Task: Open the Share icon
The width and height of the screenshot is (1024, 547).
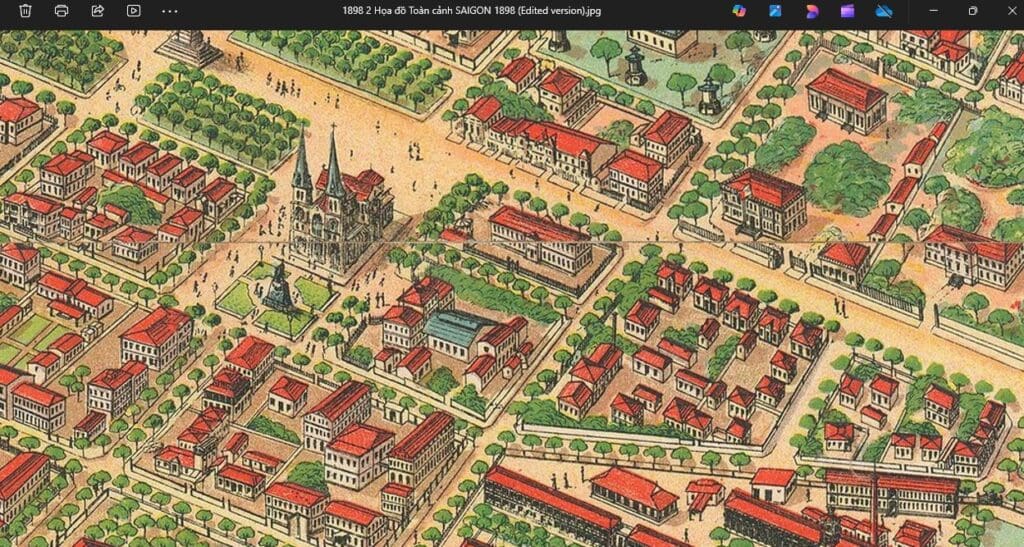Action: click(x=97, y=11)
